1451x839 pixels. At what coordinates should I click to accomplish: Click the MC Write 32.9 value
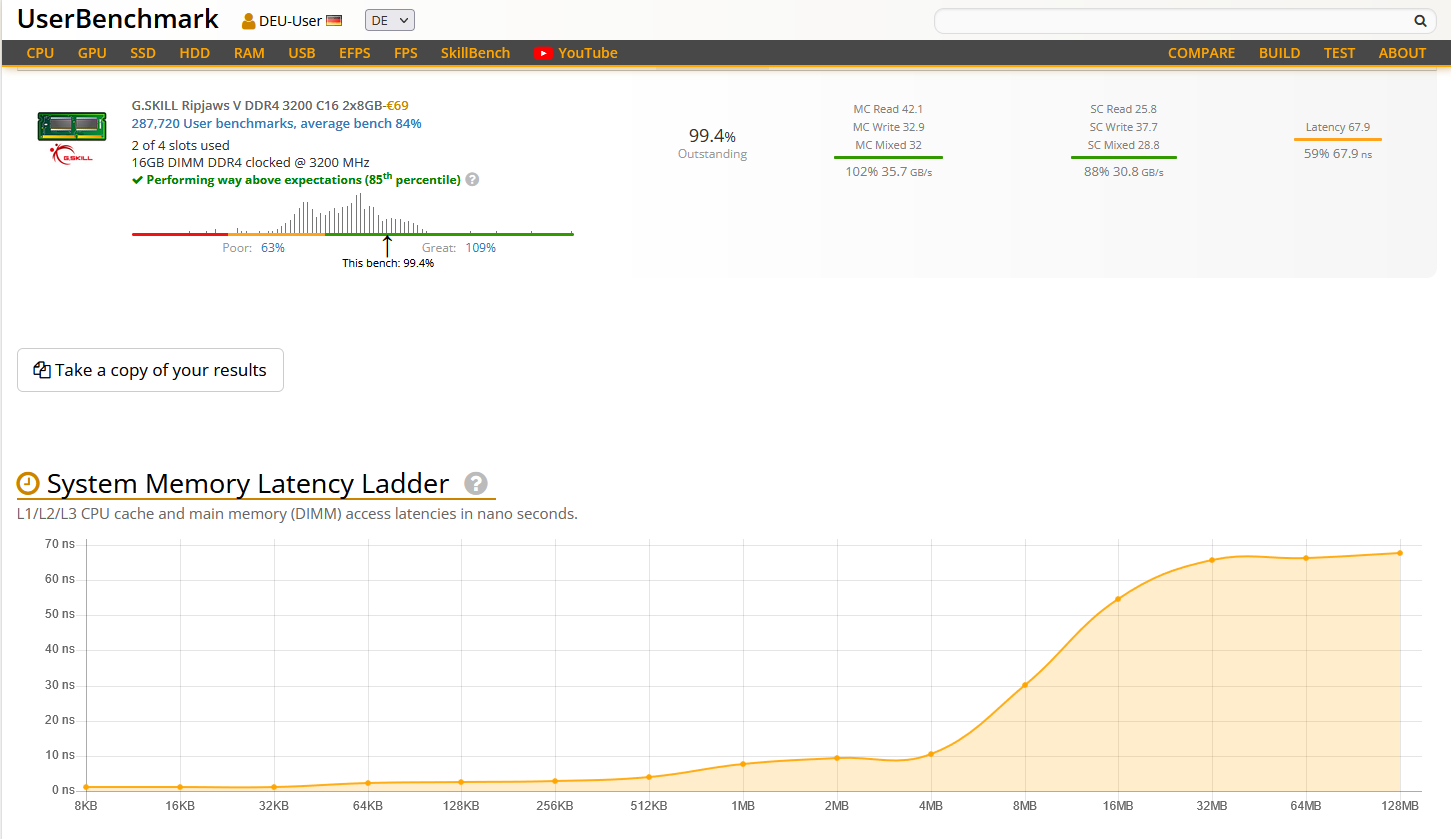point(888,127)
